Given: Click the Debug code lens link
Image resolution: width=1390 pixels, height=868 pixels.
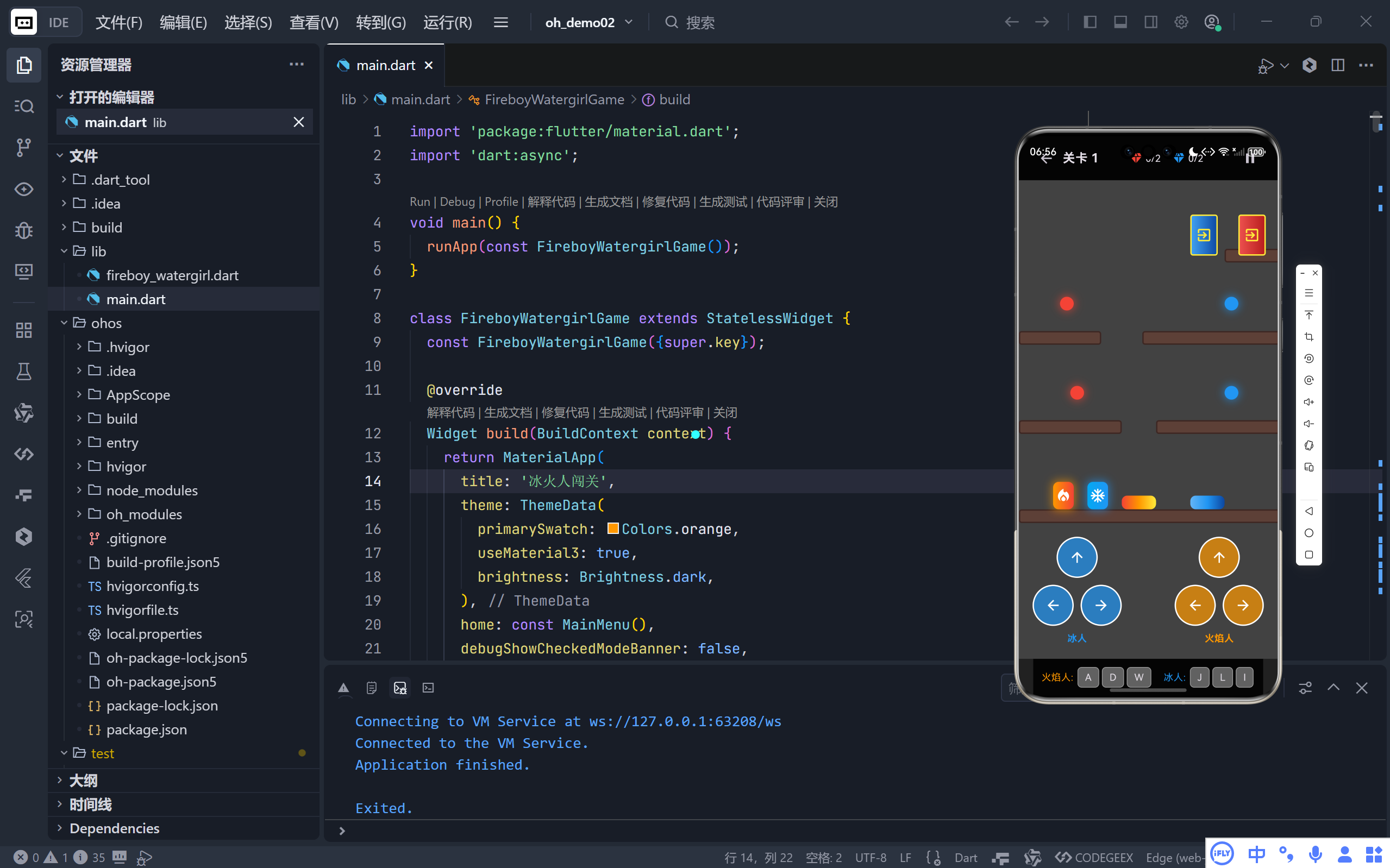Looking at the screenshot, I should click(457, 202).
